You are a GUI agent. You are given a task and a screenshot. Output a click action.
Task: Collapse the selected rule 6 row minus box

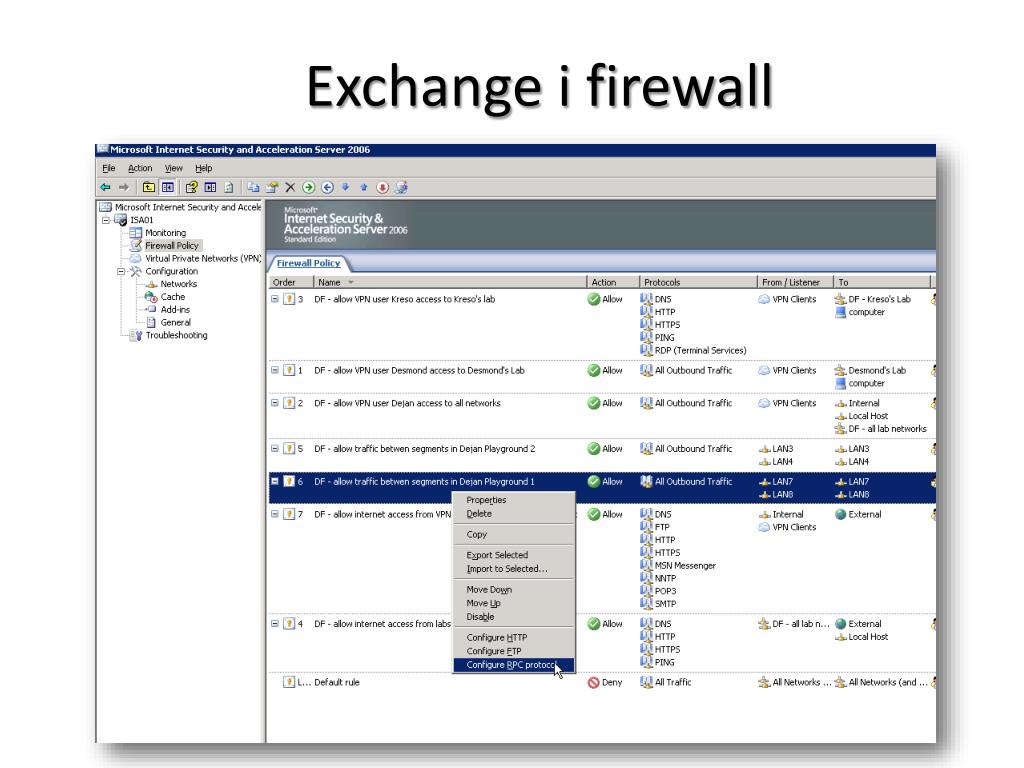(275, 481)
